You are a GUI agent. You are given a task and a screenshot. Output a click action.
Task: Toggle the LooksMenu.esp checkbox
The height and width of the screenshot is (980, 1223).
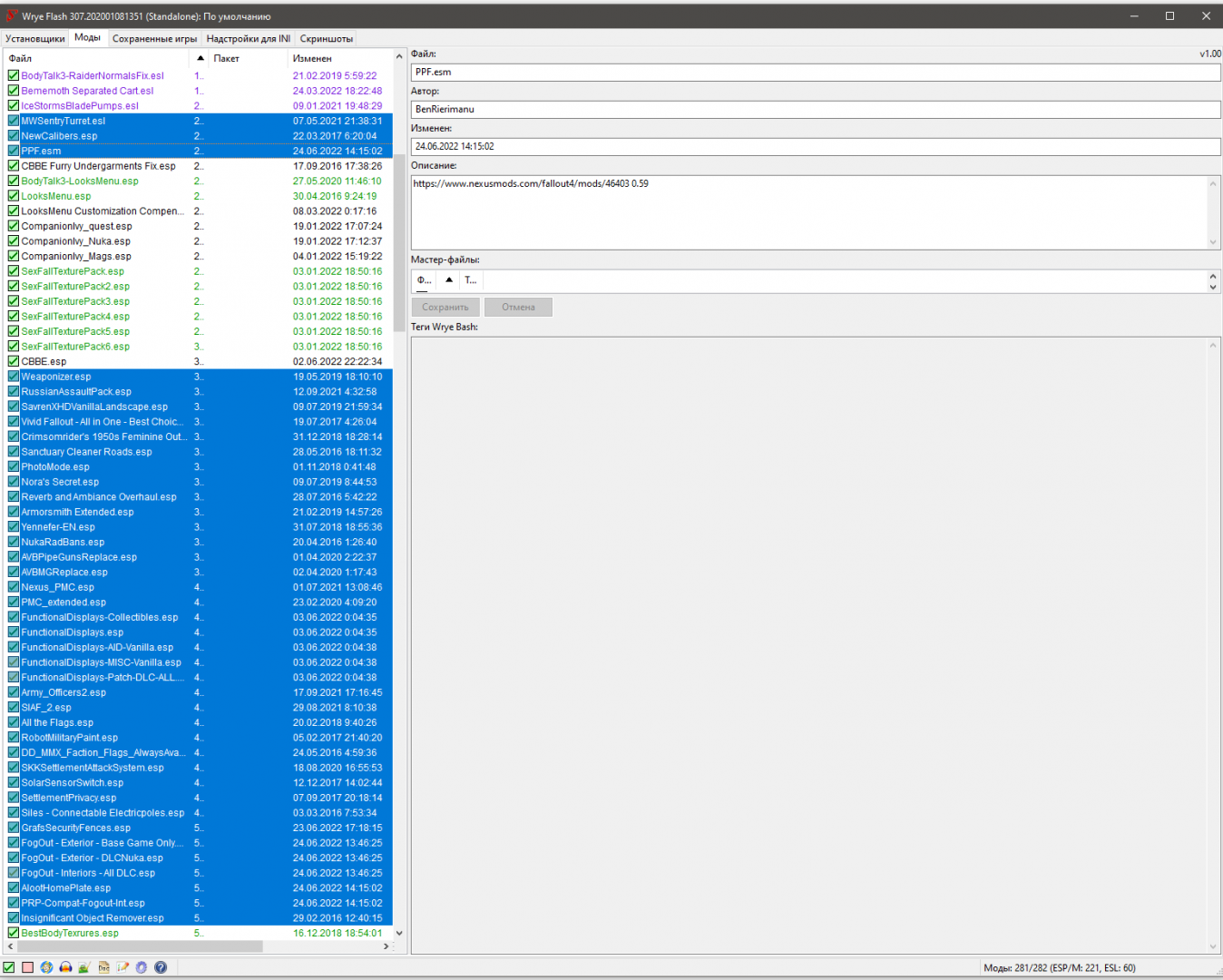[14, 196]
